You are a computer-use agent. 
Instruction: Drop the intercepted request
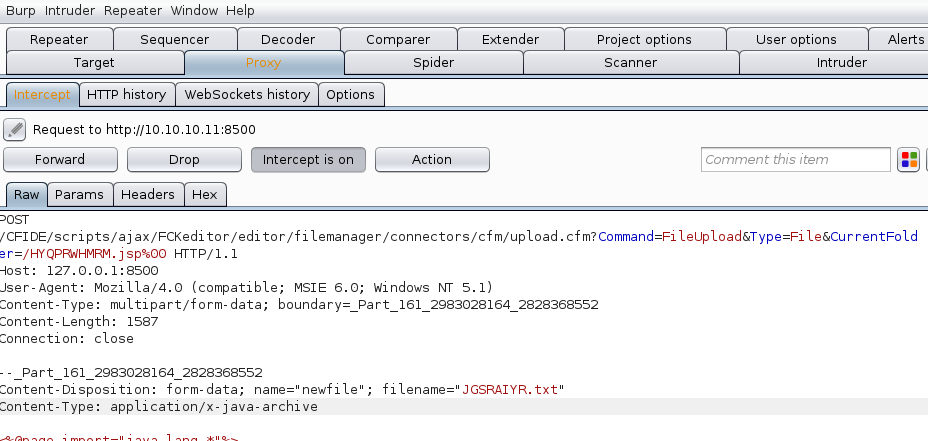[184, 160]
